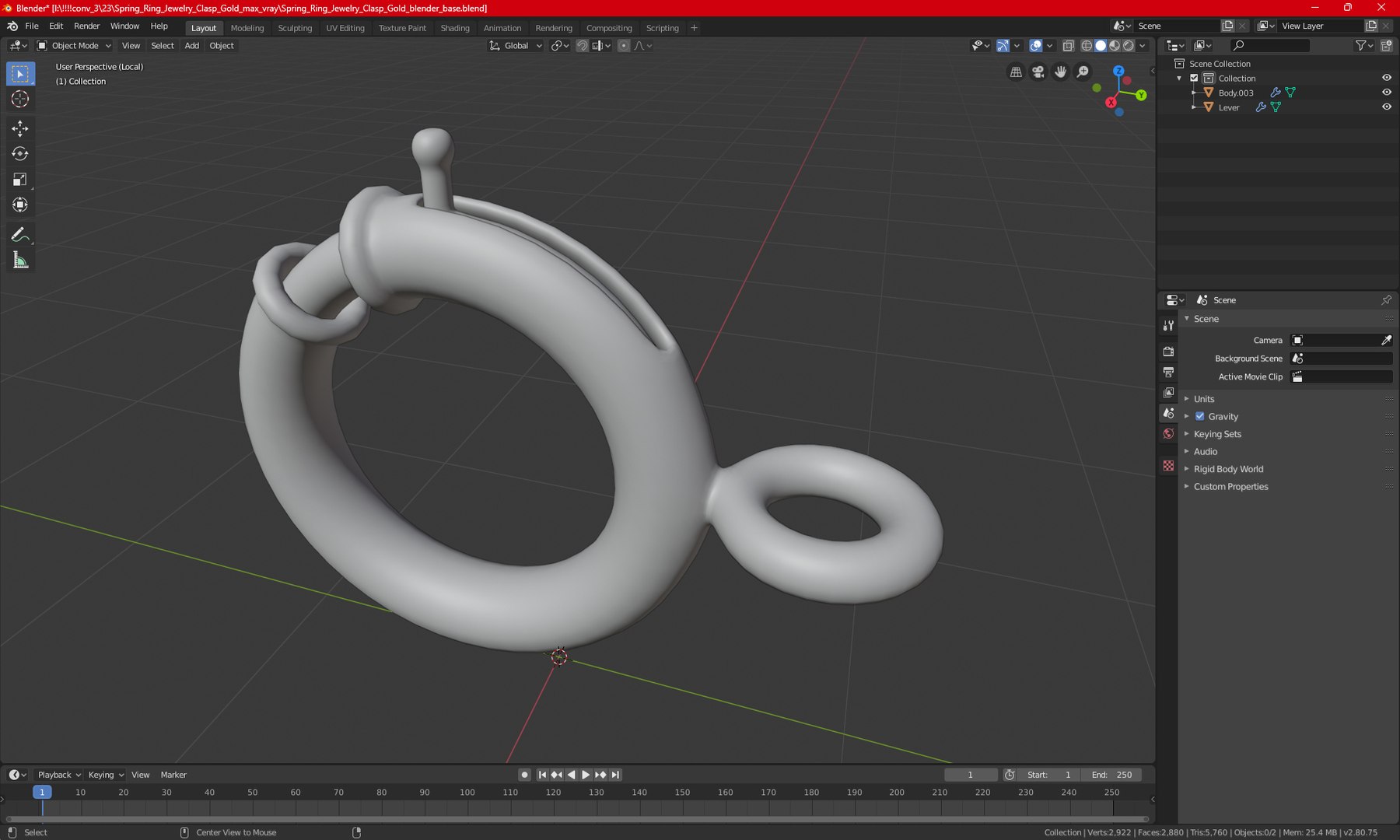Activate the Measure tool
Viewport: 1400px width, 840px height.
(20, 261)
